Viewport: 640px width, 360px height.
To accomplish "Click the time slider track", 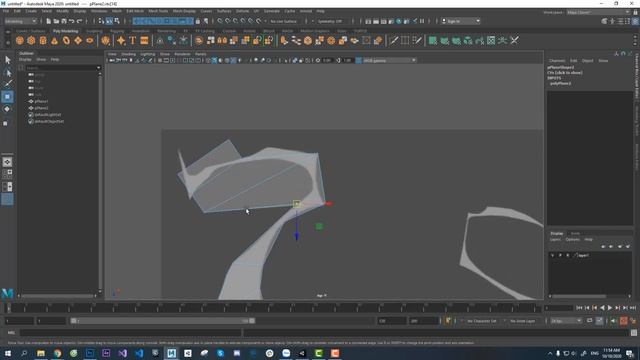I will (x=273, y=308).
